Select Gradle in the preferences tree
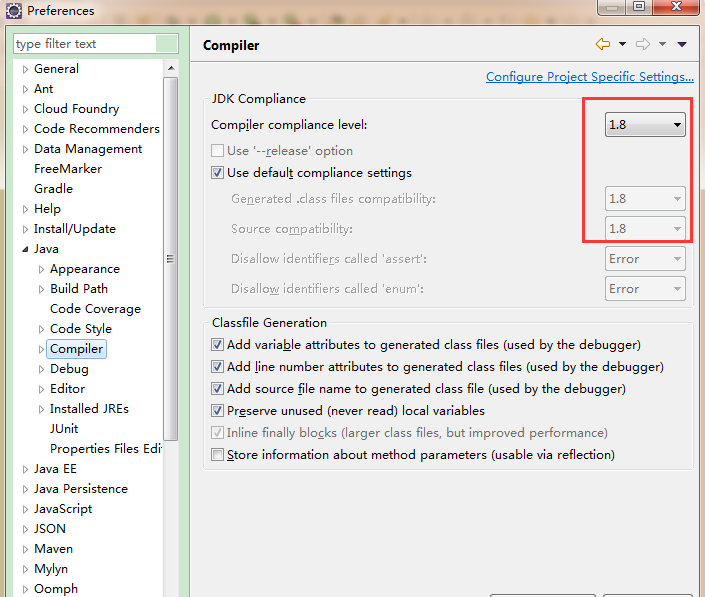 [x=54, y=189]
